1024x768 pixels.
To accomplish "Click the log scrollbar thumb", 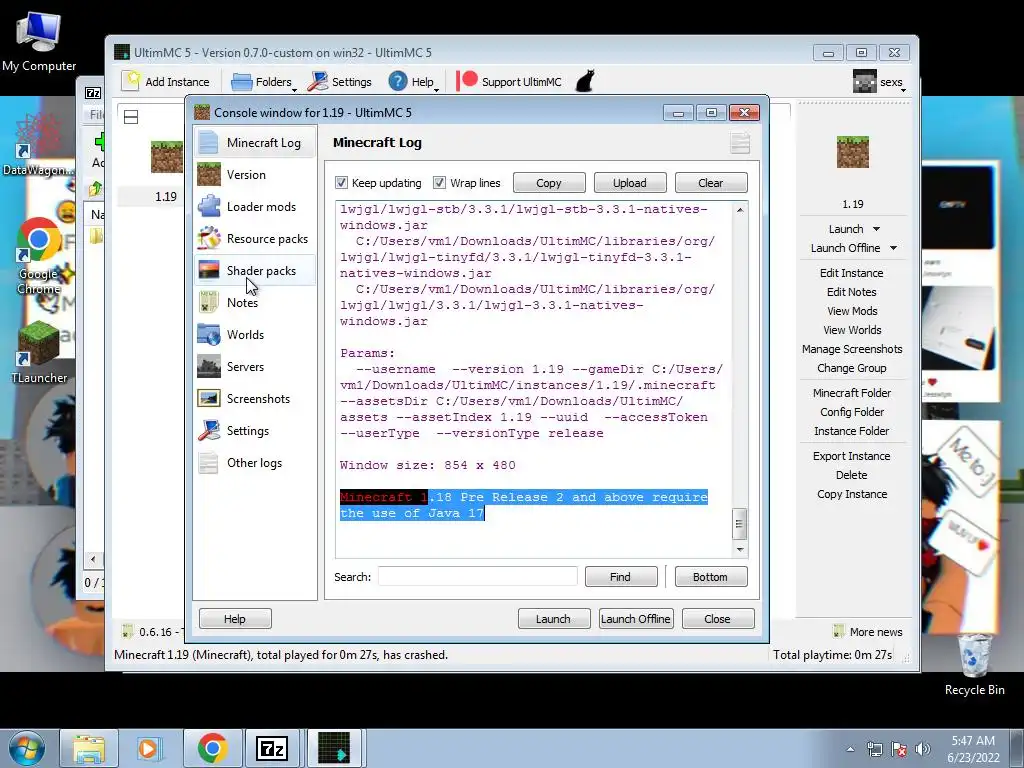I will (x=739, y=524).
